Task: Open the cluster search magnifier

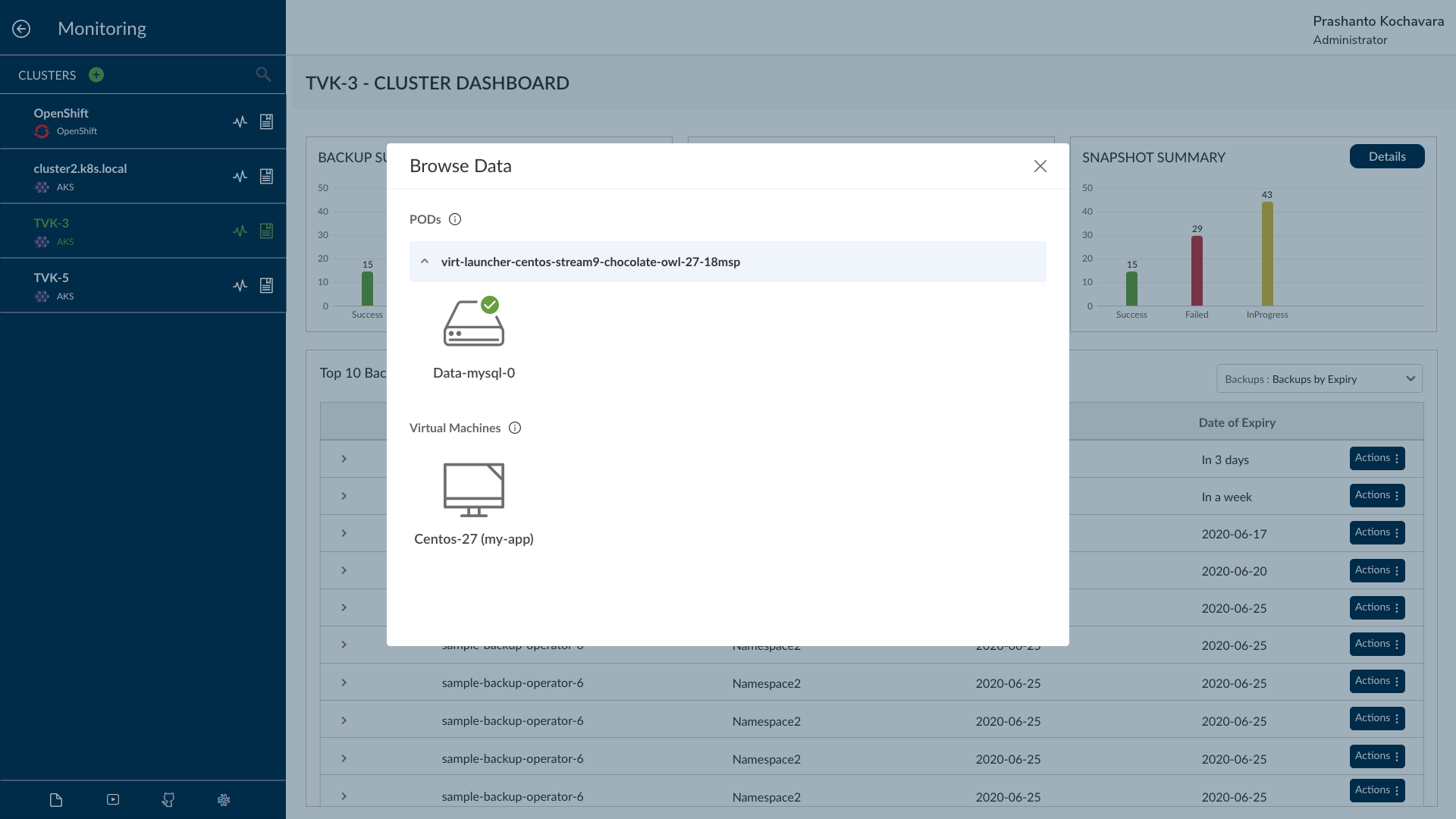Action: click(x=263, y=74)
